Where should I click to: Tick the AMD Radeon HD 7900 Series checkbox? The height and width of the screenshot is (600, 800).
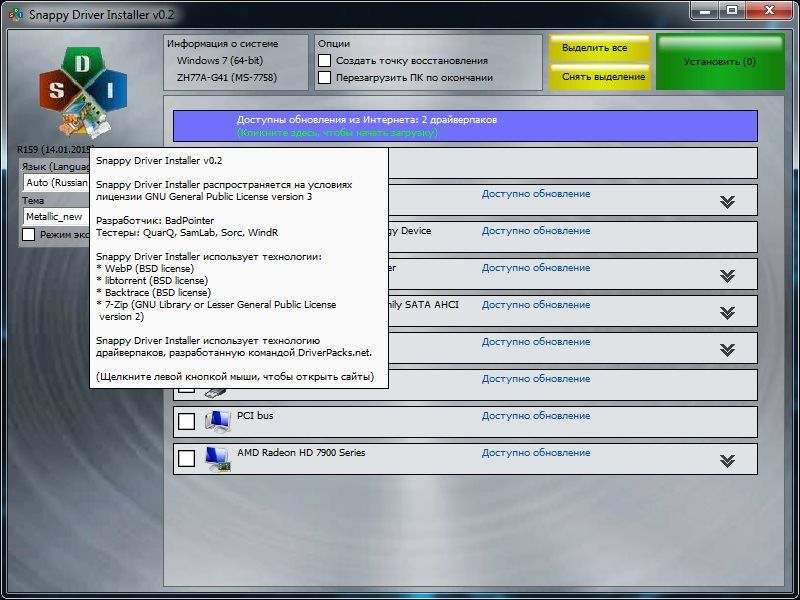point(186,458)
